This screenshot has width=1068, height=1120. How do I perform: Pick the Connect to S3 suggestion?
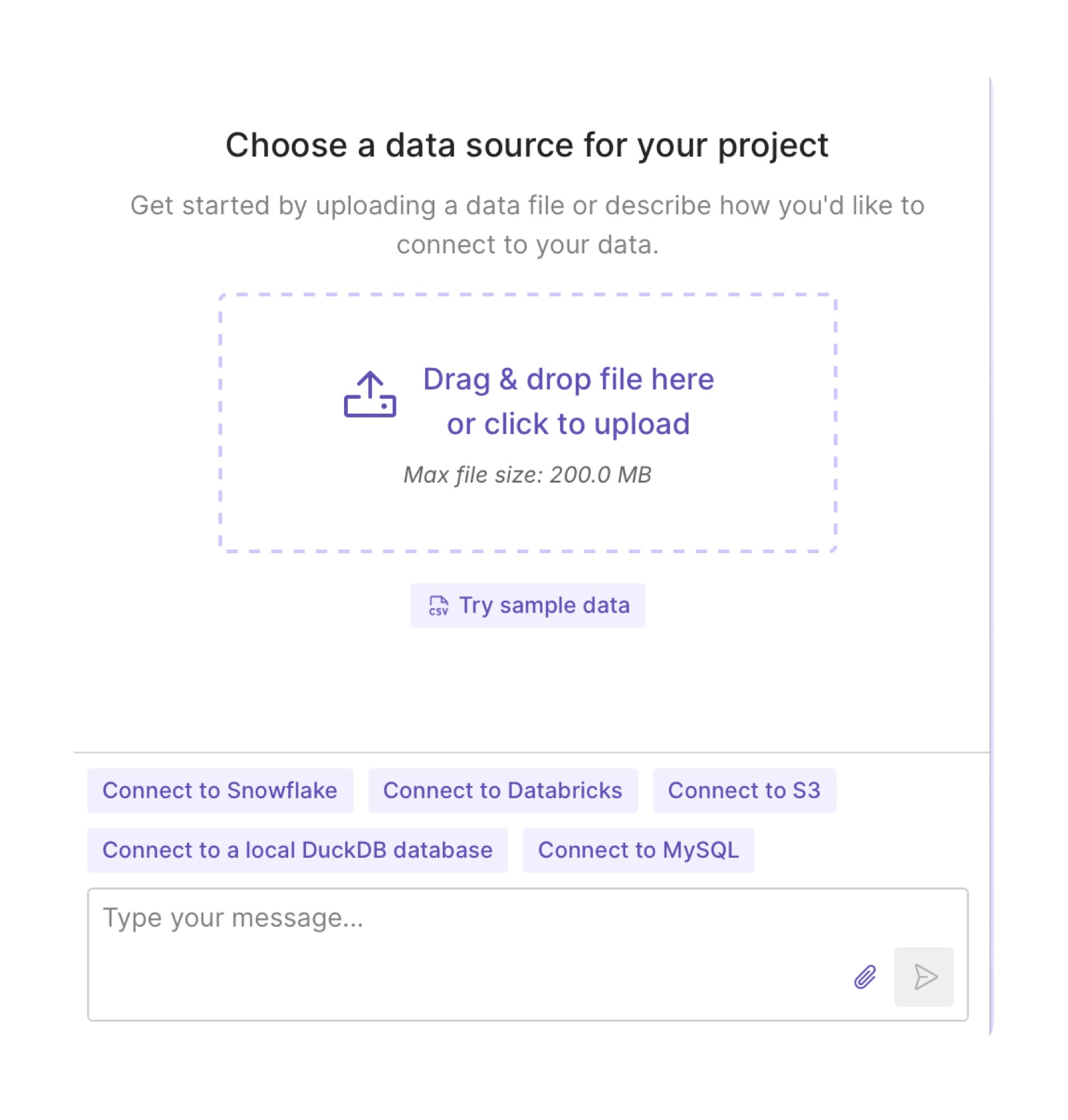click(744, 791)
